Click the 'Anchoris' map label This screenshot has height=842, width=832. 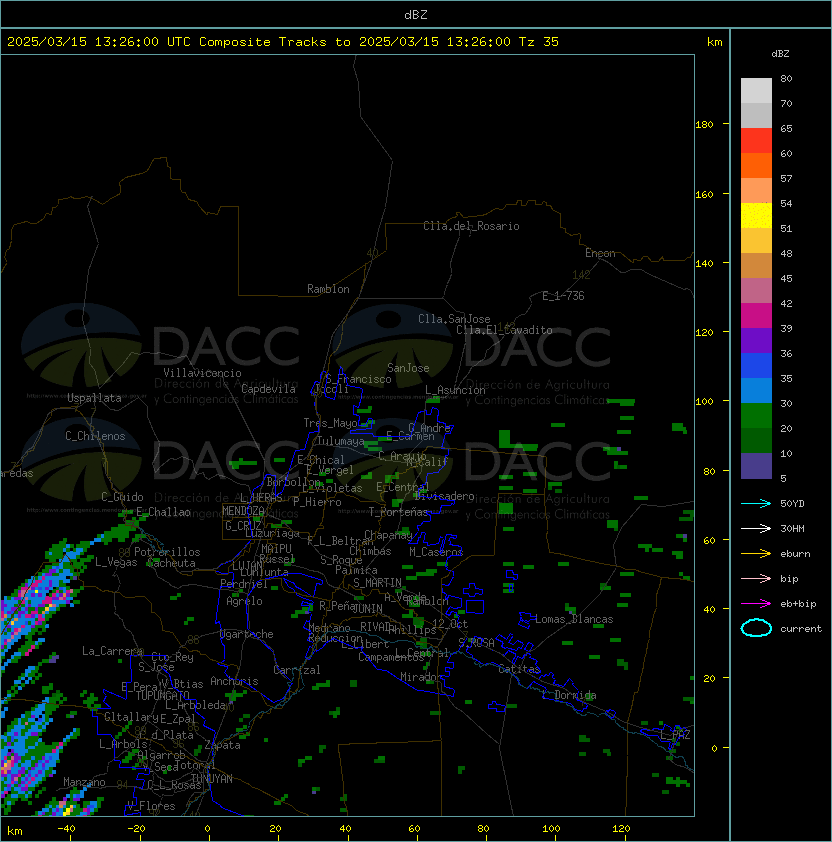(234, 681)
